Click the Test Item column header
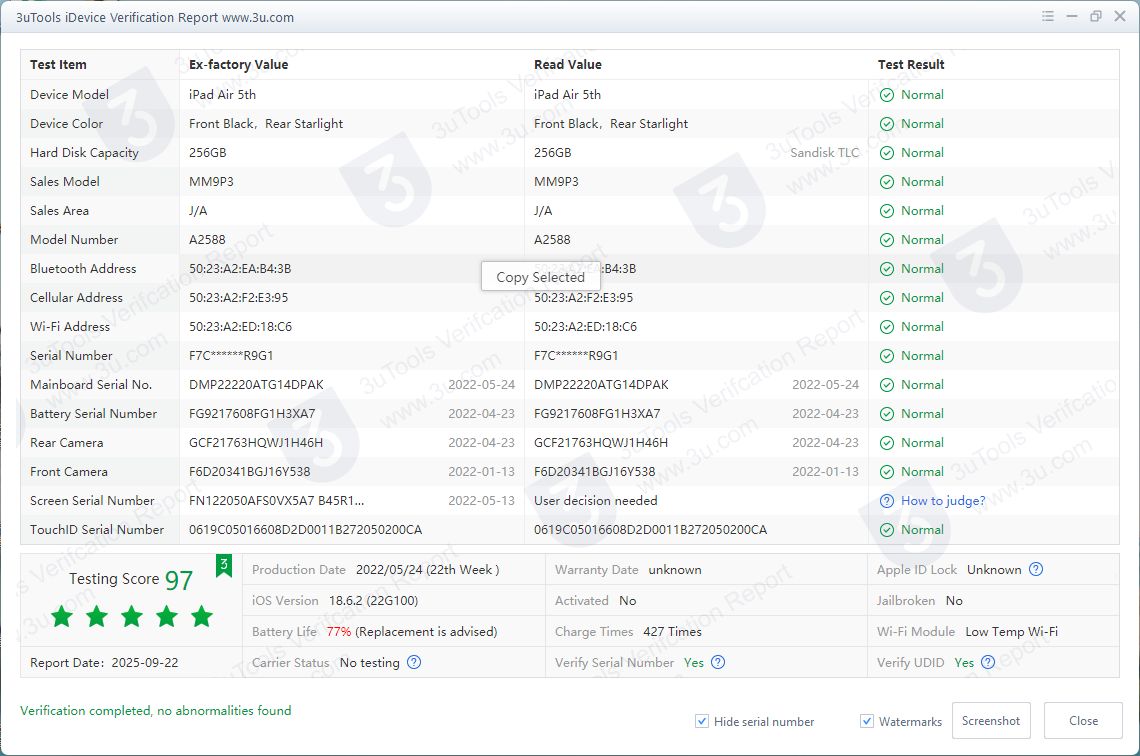 [58, 65]
